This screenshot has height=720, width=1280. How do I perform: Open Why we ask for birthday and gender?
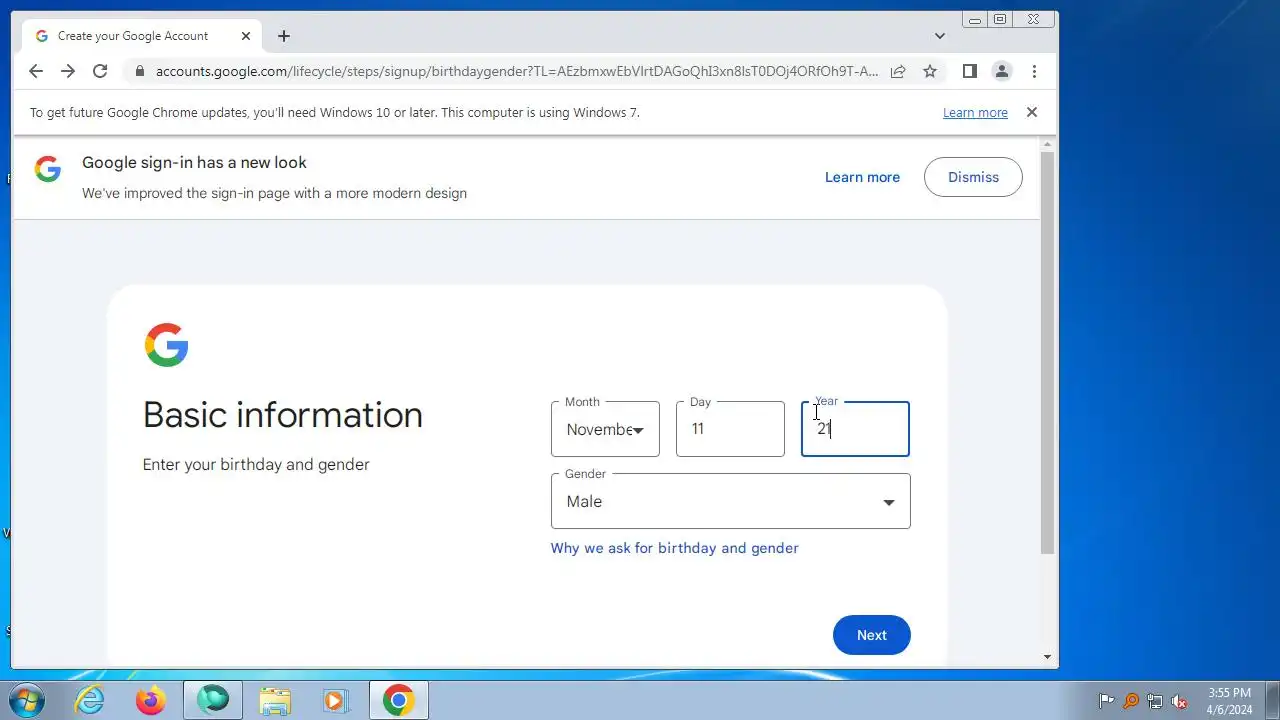(674, 548)
